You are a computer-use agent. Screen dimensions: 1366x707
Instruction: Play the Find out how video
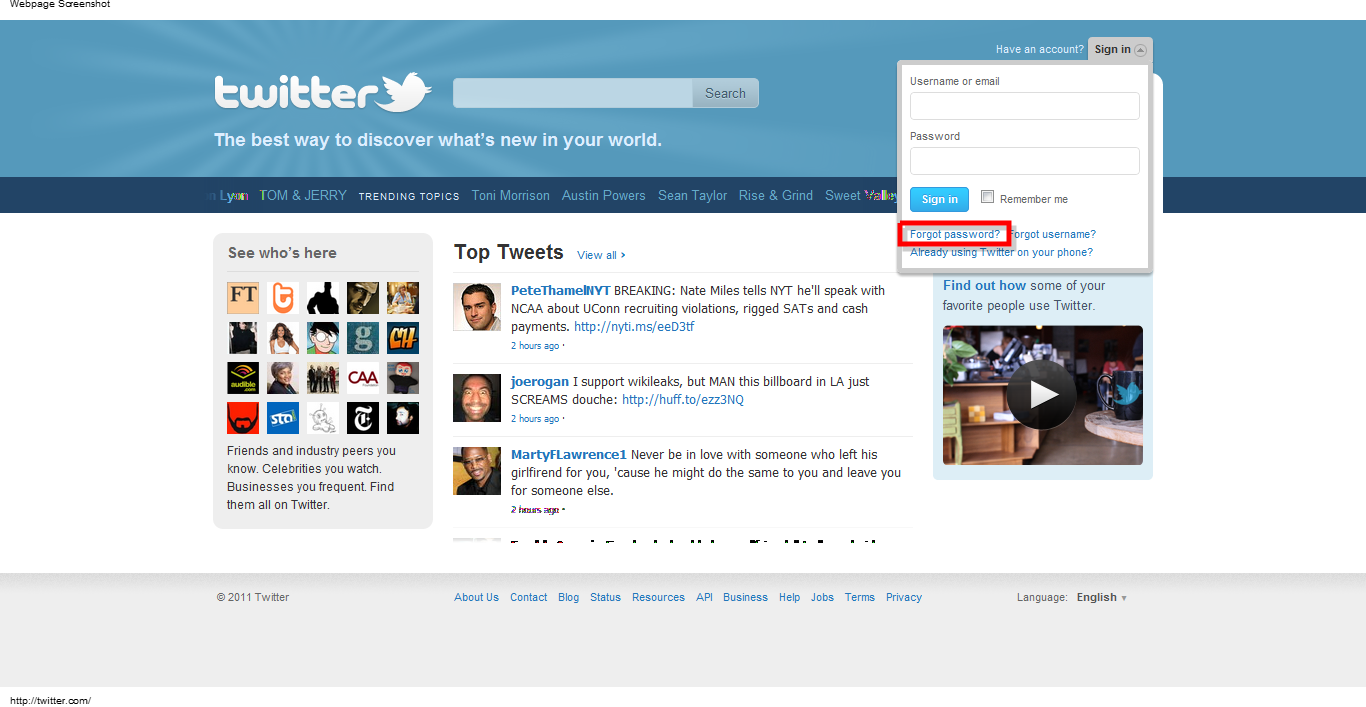tap(1042, 394)
